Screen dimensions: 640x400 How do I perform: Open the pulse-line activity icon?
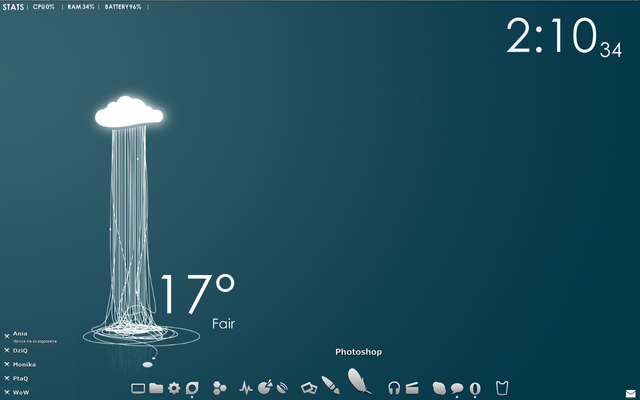[246, 388]
